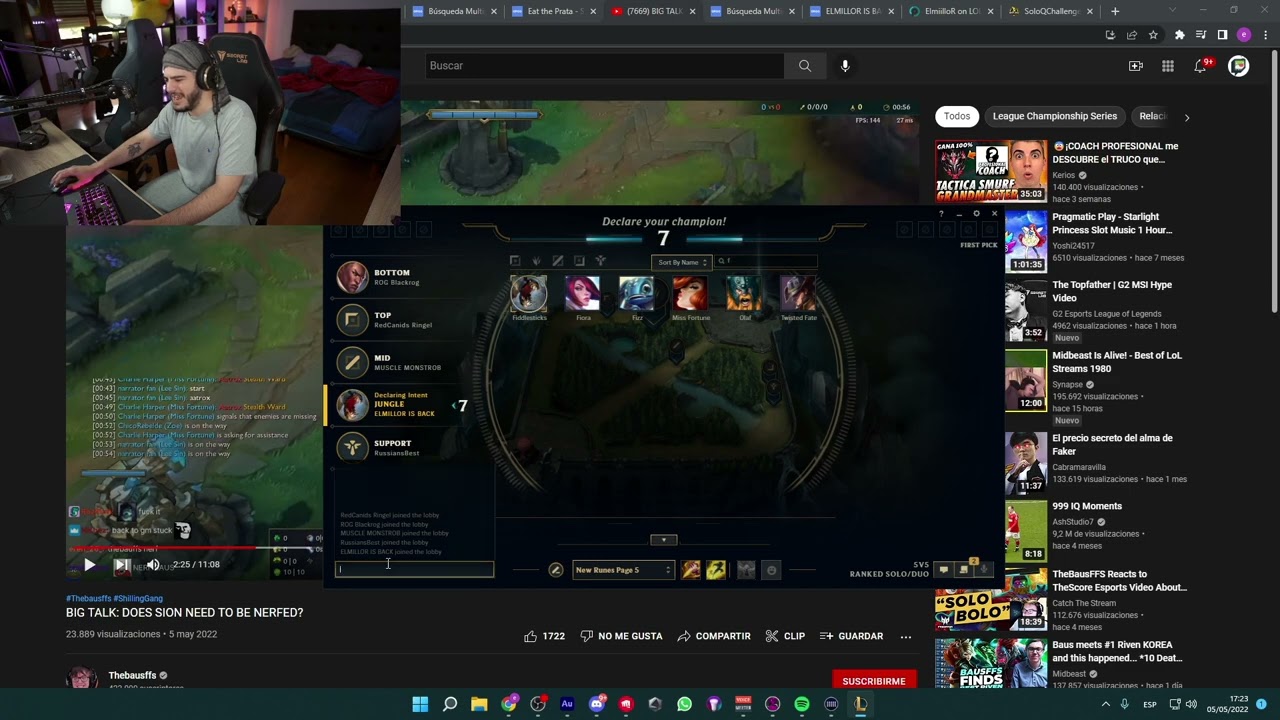Play the YouTube video
The height and width of the screenshot is (720, 1280).
(x=89, y=565)
